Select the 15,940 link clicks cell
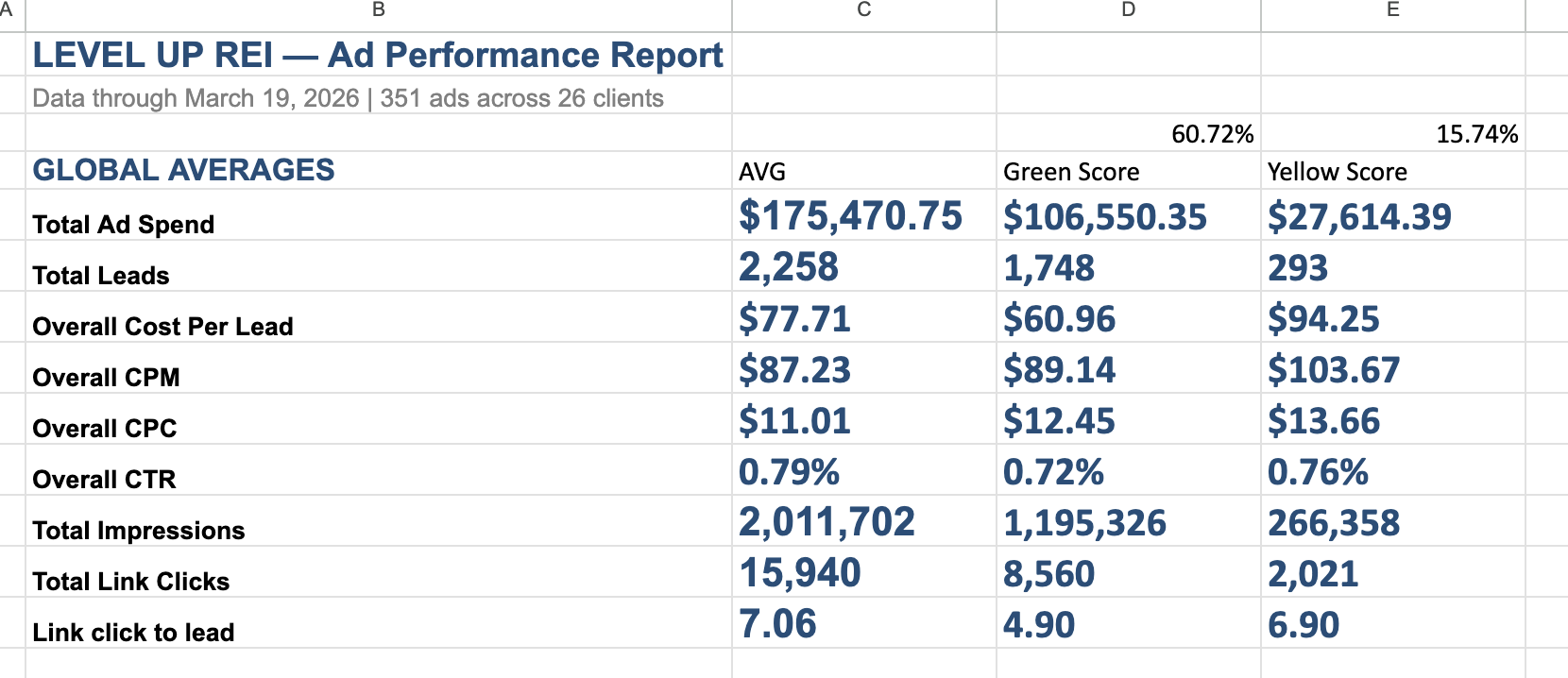The width and height of the screenshot is (1568, 678). 864,572
